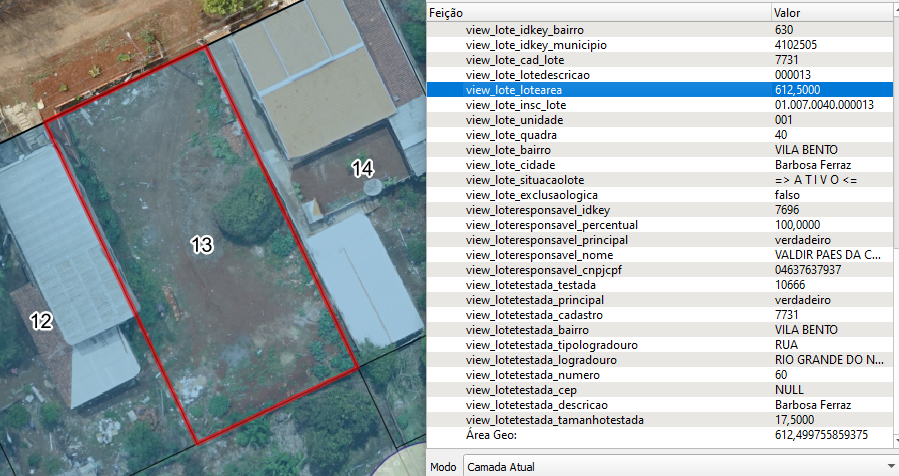Viewport: 899px width, 476px height.
Task: Click the value 612,5000
Action: pos(798,89)
